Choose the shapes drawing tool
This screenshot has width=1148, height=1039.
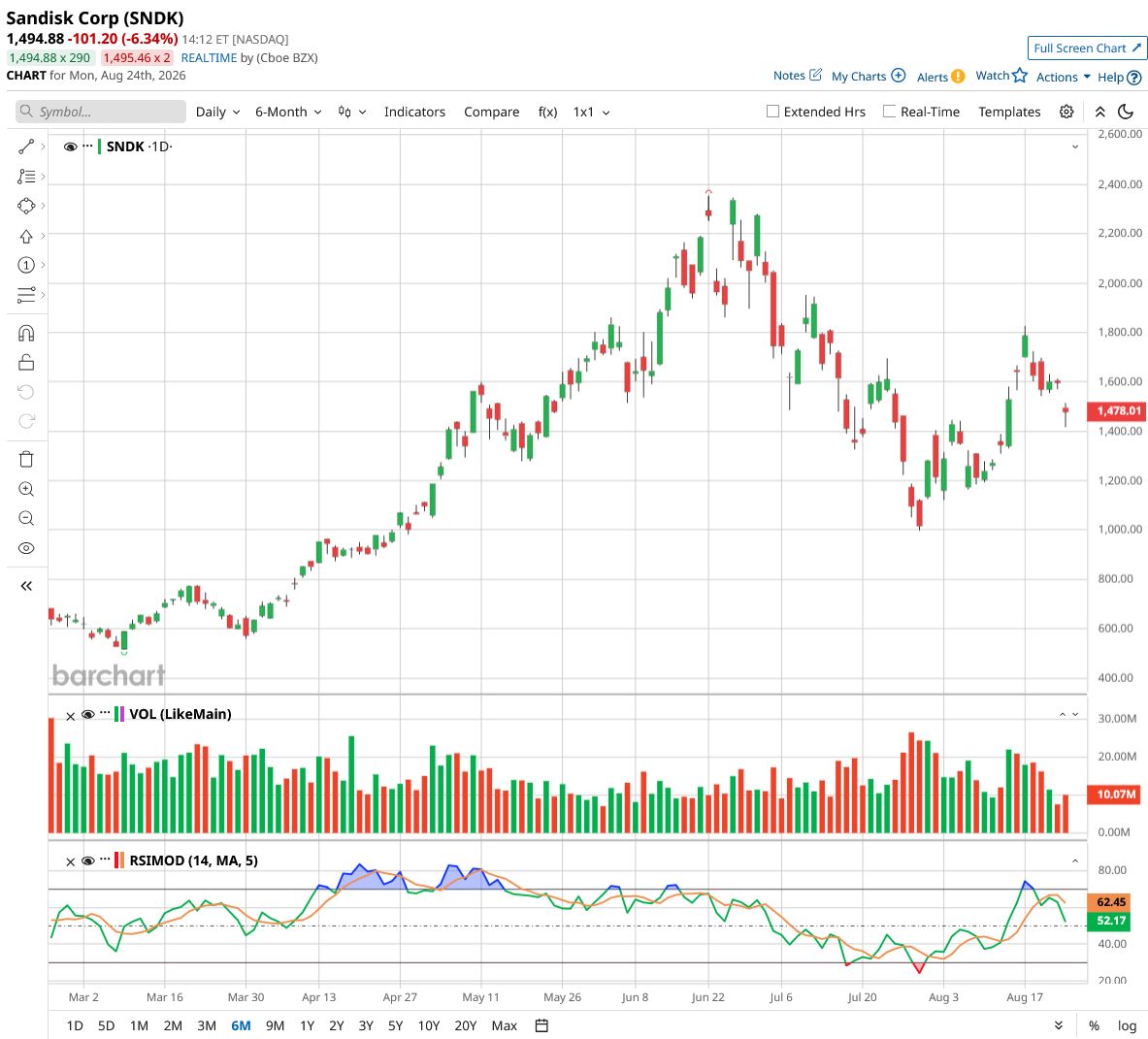pos(26,207)
